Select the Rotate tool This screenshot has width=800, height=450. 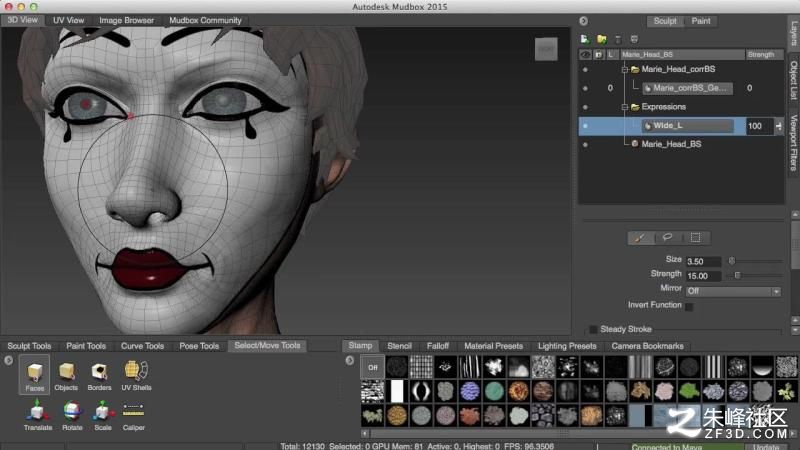coord(72,415)
